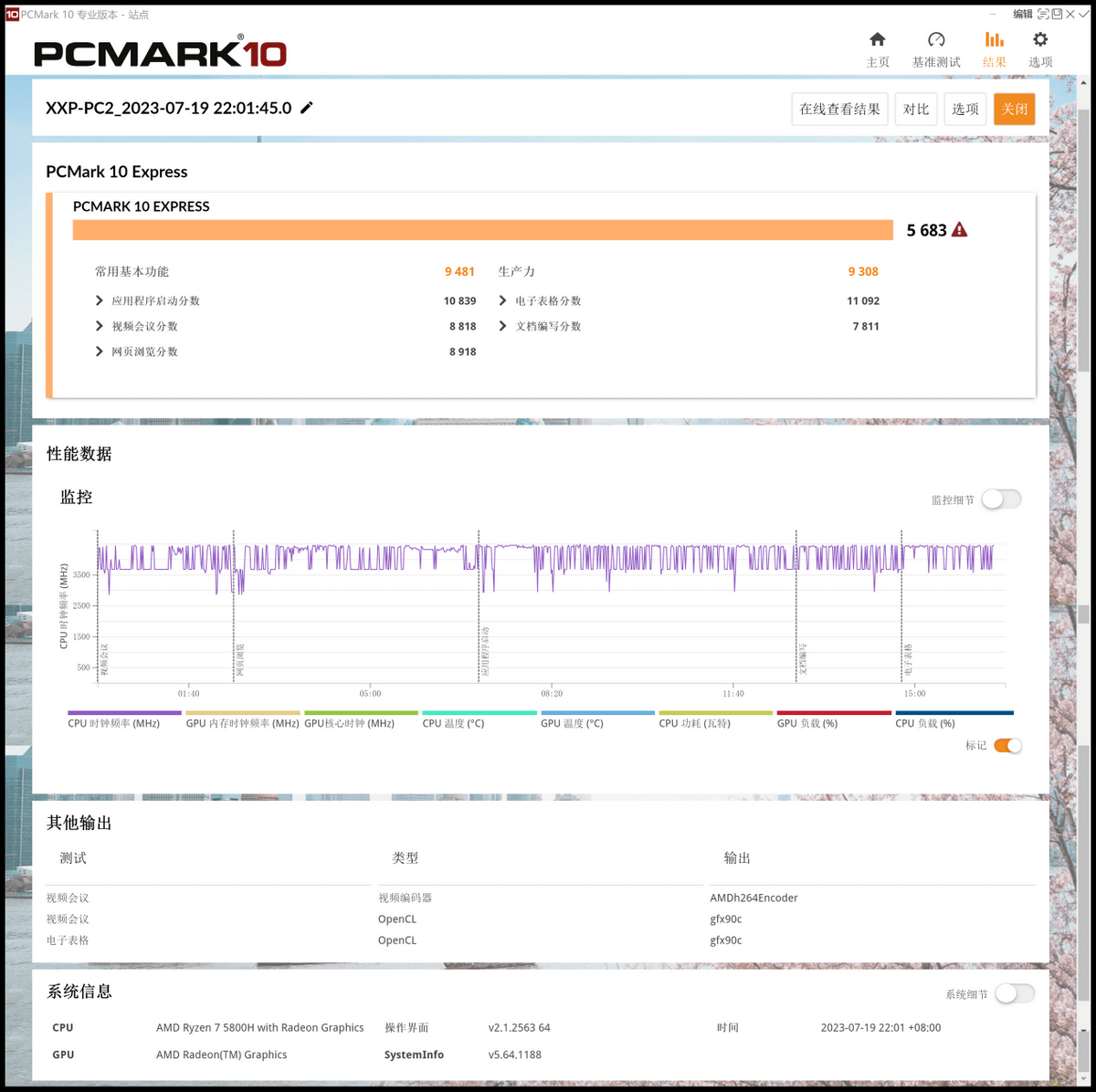Image resolution: width=1096 pixels, height=1092 pixels.
Task: Open the options gear icon
Action: (1040, 39)
